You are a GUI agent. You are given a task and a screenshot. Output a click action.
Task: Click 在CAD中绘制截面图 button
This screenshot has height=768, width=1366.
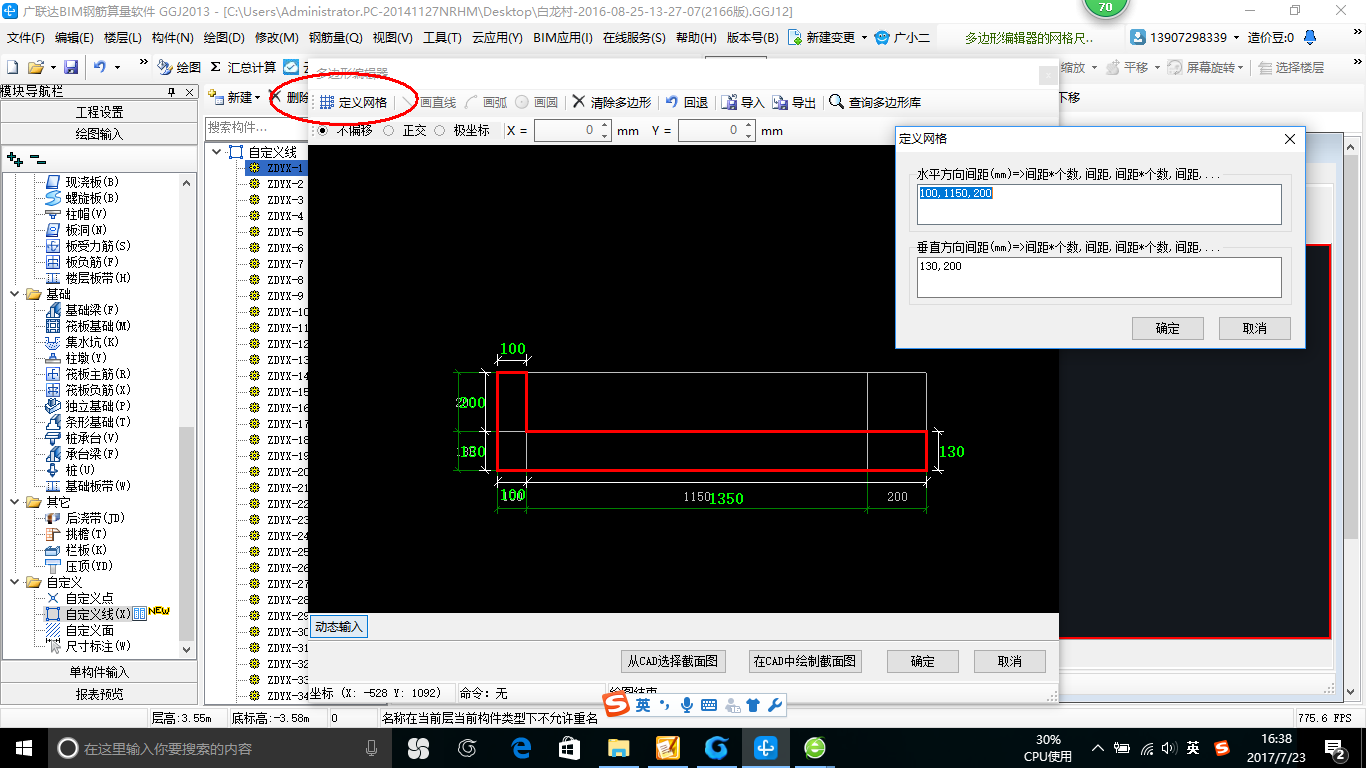pyautogui.click(x=804, y=661)
